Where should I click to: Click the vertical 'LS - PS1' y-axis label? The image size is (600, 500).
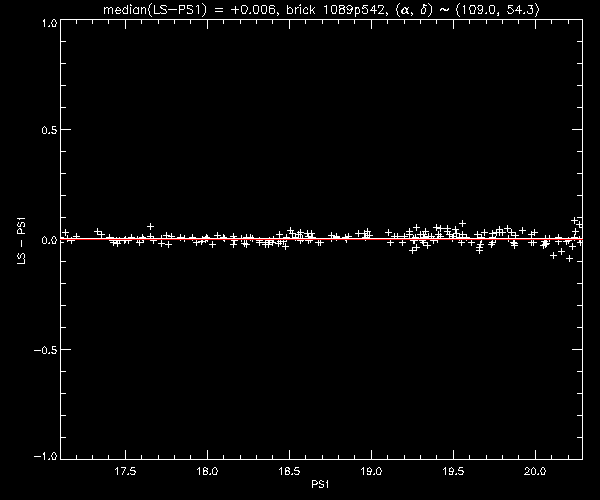21,241
